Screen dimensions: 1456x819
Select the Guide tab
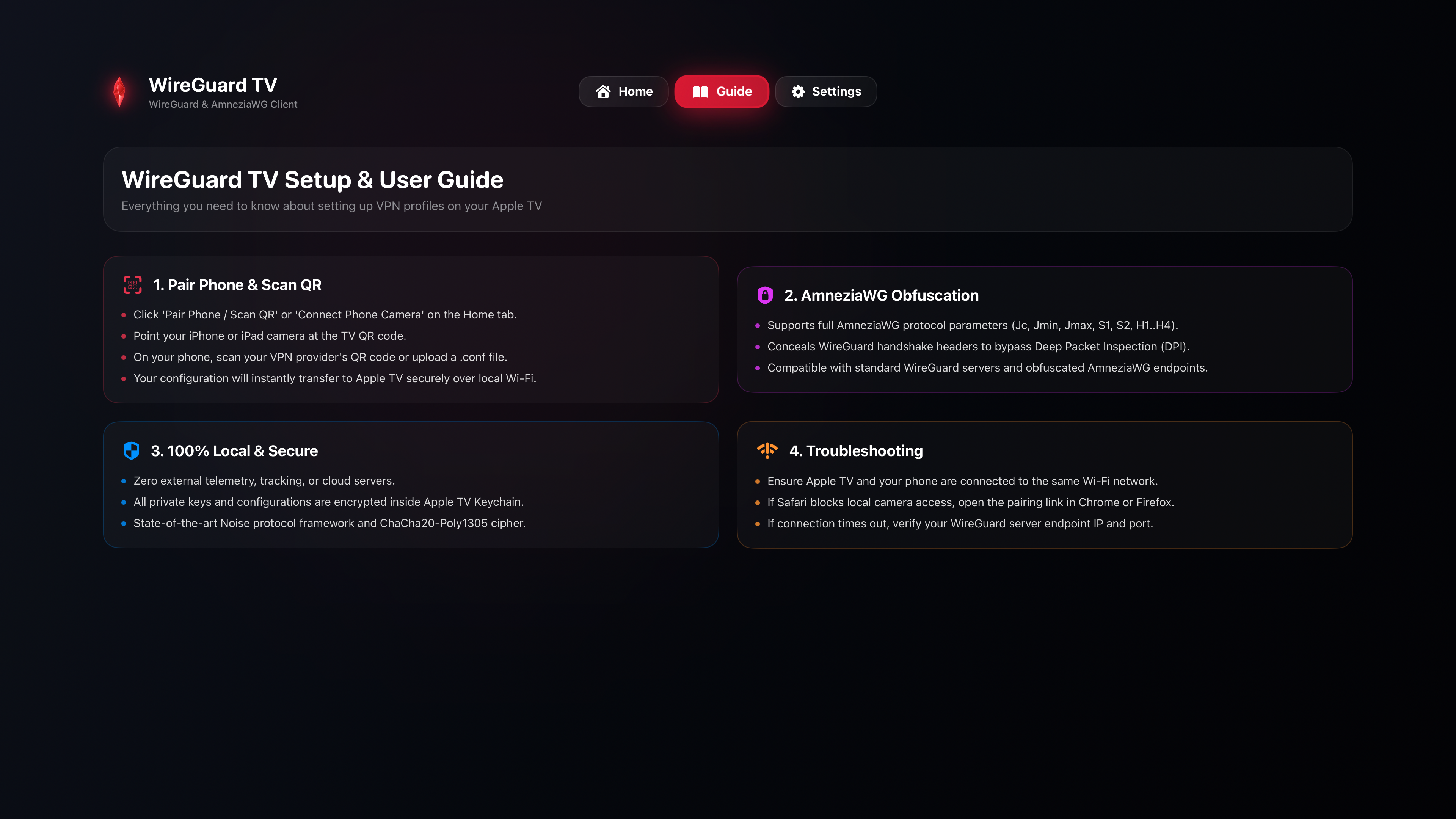click(x=722, y=91)
